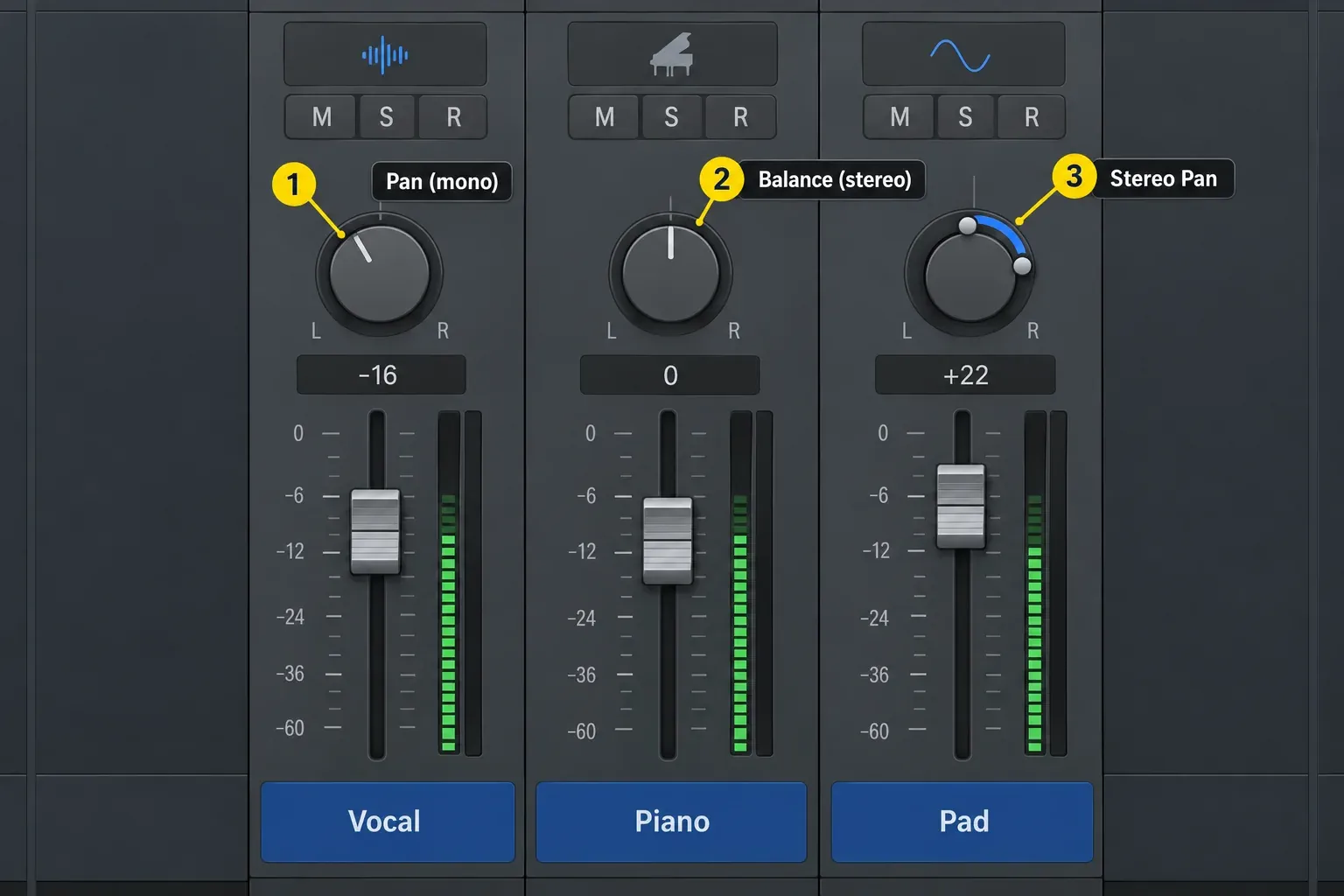Click the Pad stereo pan knob
The width and height of the screenshot is (1344, 896).
[x=969, y=275]
